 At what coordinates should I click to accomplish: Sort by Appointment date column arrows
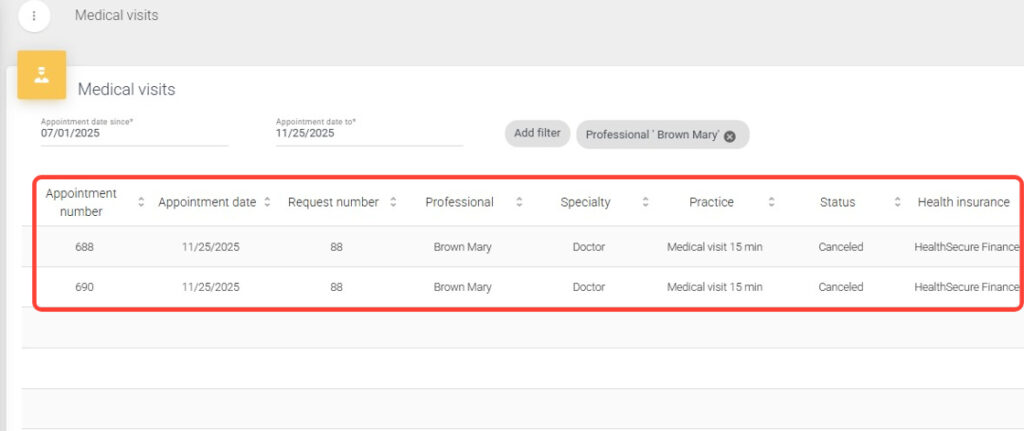[267, 202]
